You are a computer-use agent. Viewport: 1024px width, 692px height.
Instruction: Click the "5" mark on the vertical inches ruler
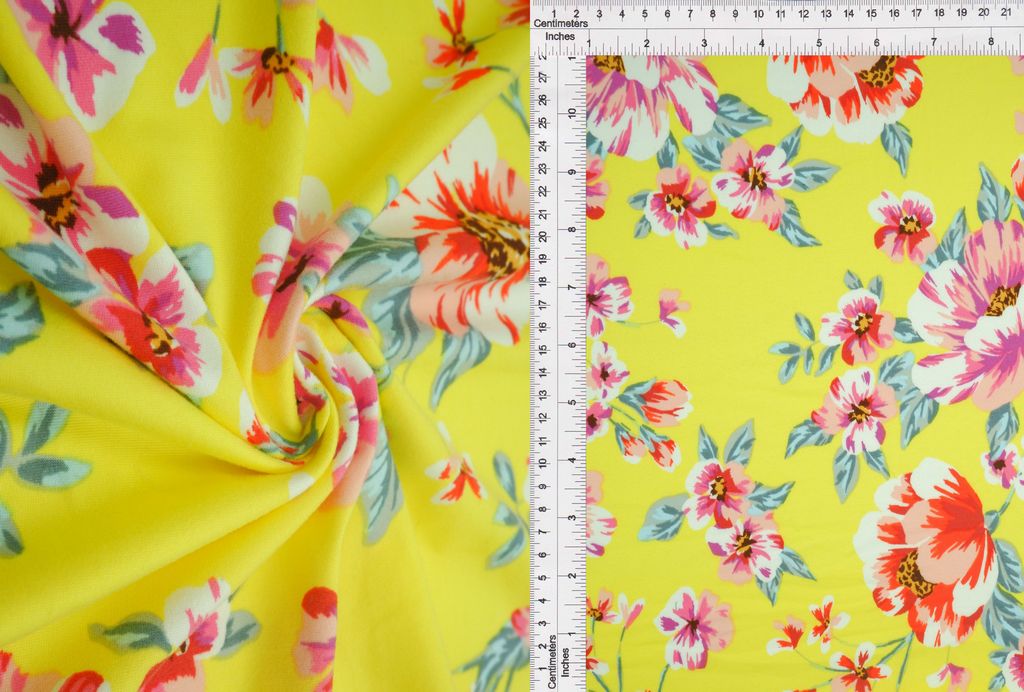pyautogui.click(x=572, y=402)
